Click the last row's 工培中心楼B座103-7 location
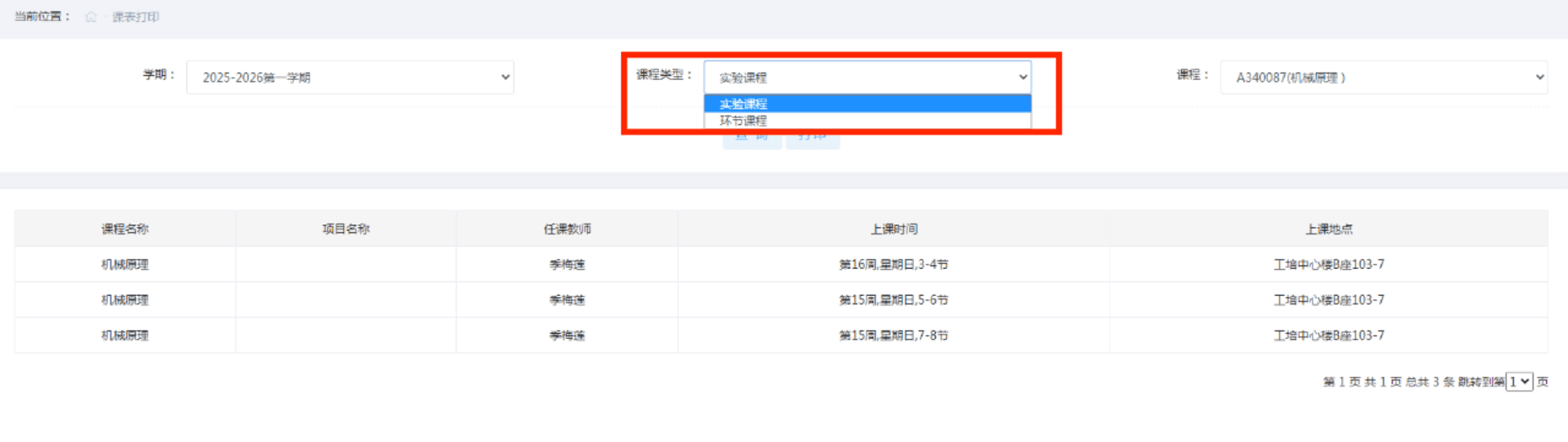The image size is (1568, 442). click(x=1329, y=336)
